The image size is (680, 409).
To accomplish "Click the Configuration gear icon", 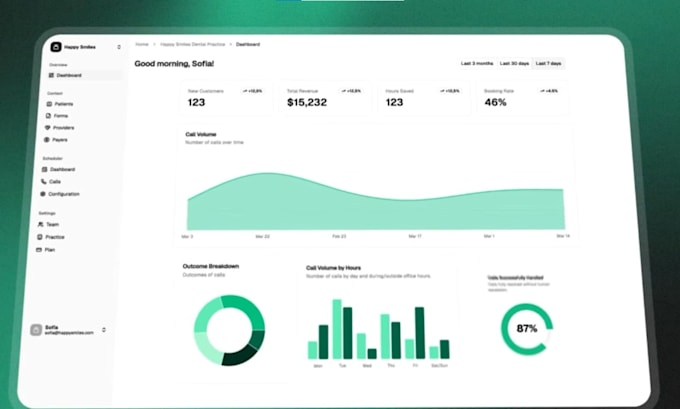I will [42, 194].
